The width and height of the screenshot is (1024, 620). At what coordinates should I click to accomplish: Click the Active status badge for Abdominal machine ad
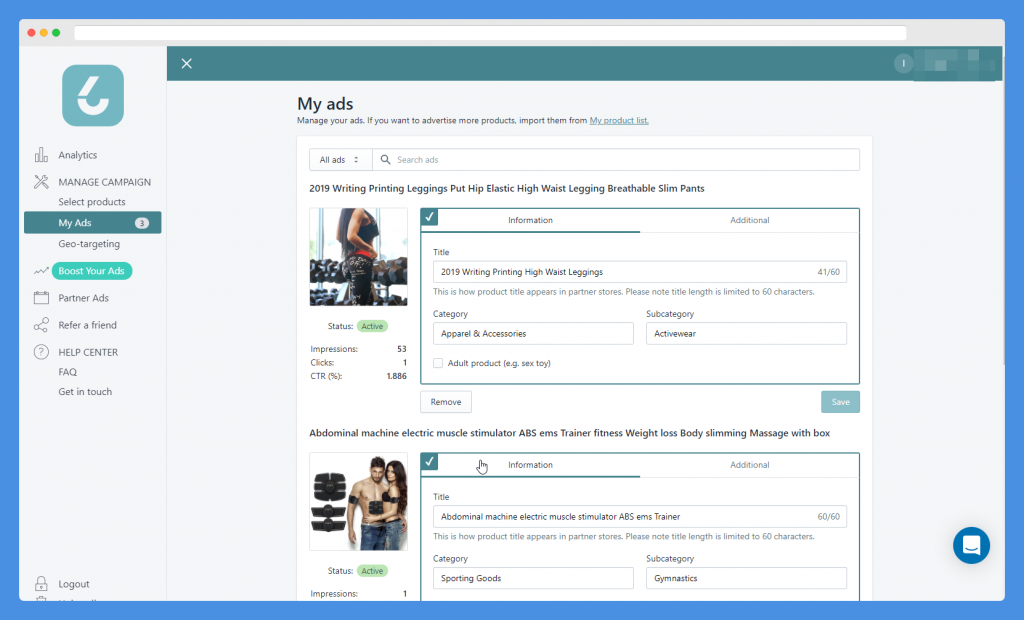pyautogui.click(x=372, y=570)
